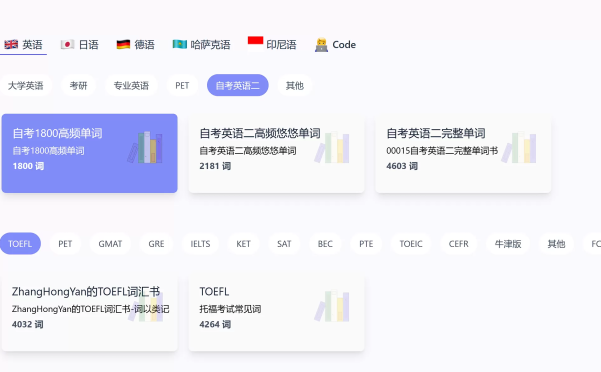Image resolution: width=601 pixels, height=372 pixels.
Task: Click the Germany flag icon
Action: coord(123,44)
